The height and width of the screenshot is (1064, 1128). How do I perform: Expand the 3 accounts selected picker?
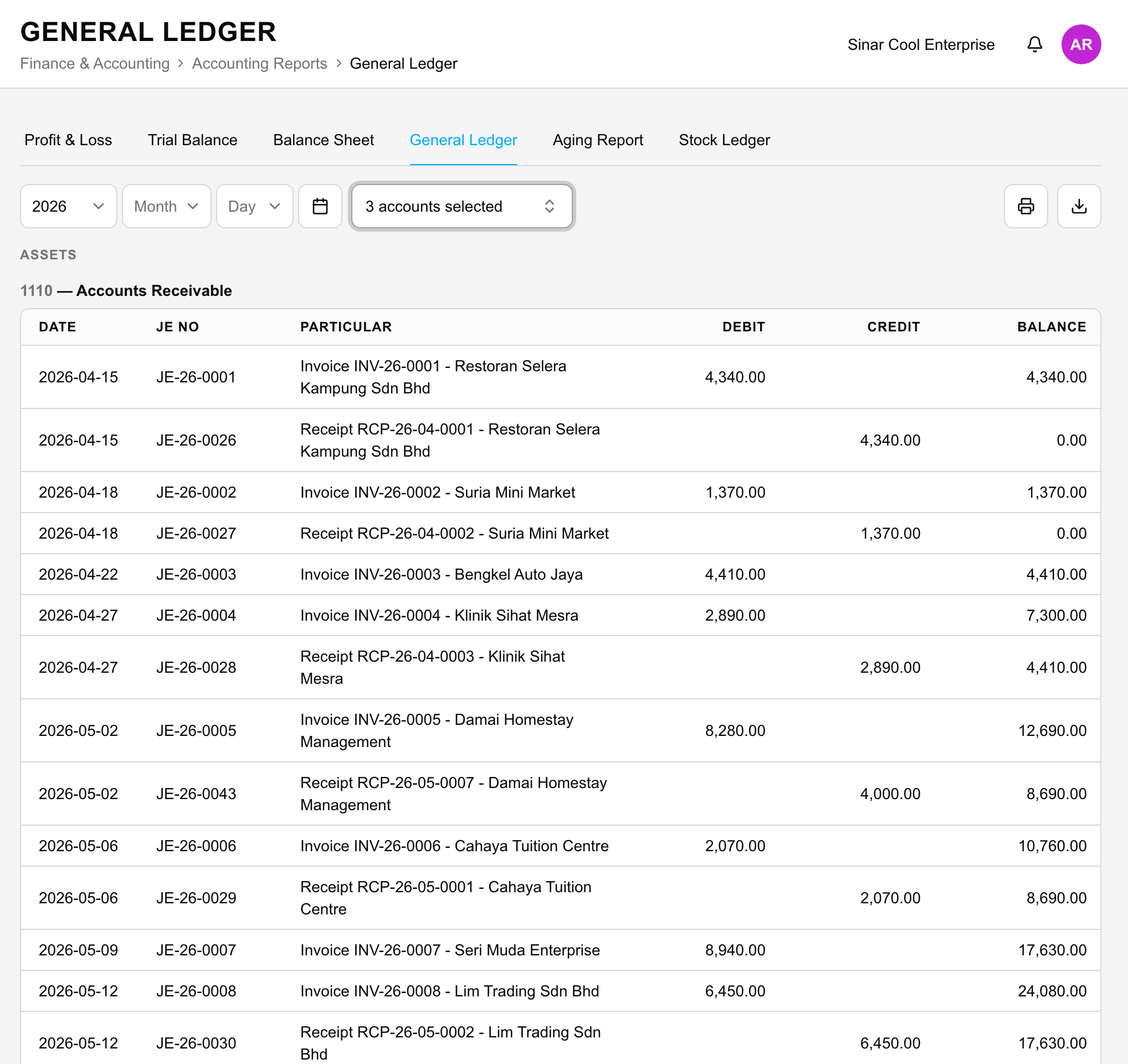coord(462,206)
